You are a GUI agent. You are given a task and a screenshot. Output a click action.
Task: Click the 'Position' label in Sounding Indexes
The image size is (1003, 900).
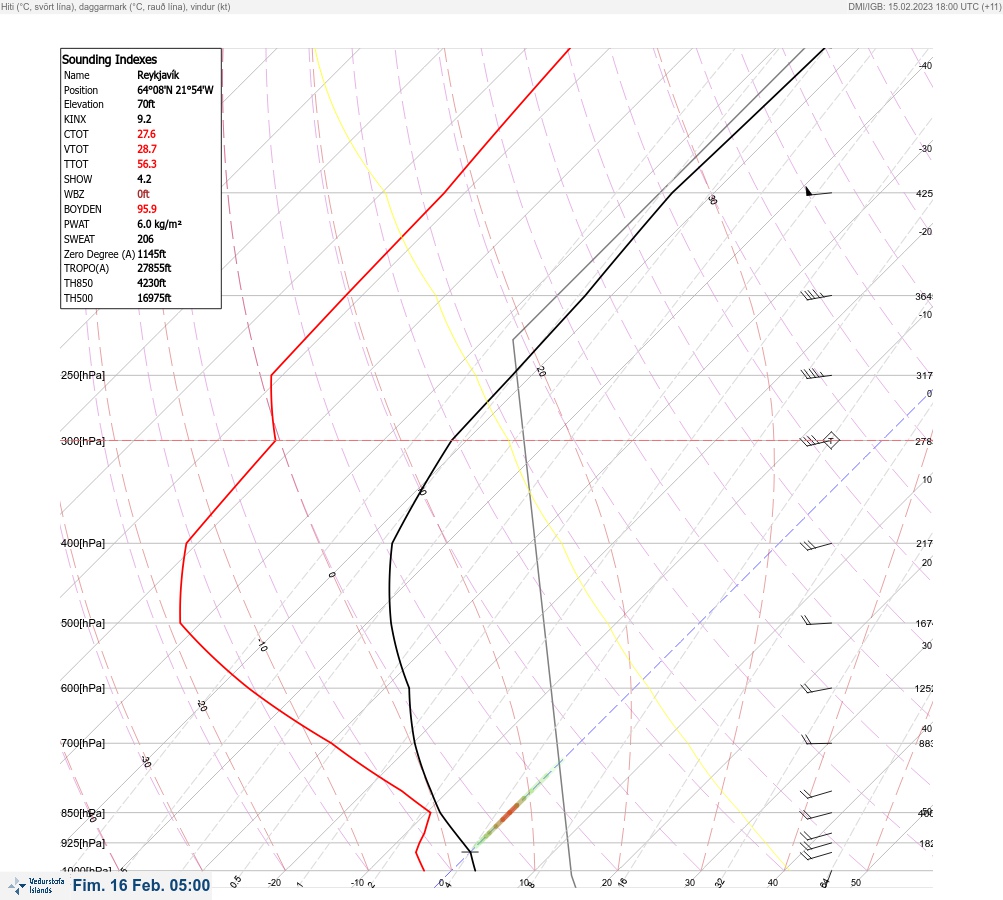[x=81, y=90]
